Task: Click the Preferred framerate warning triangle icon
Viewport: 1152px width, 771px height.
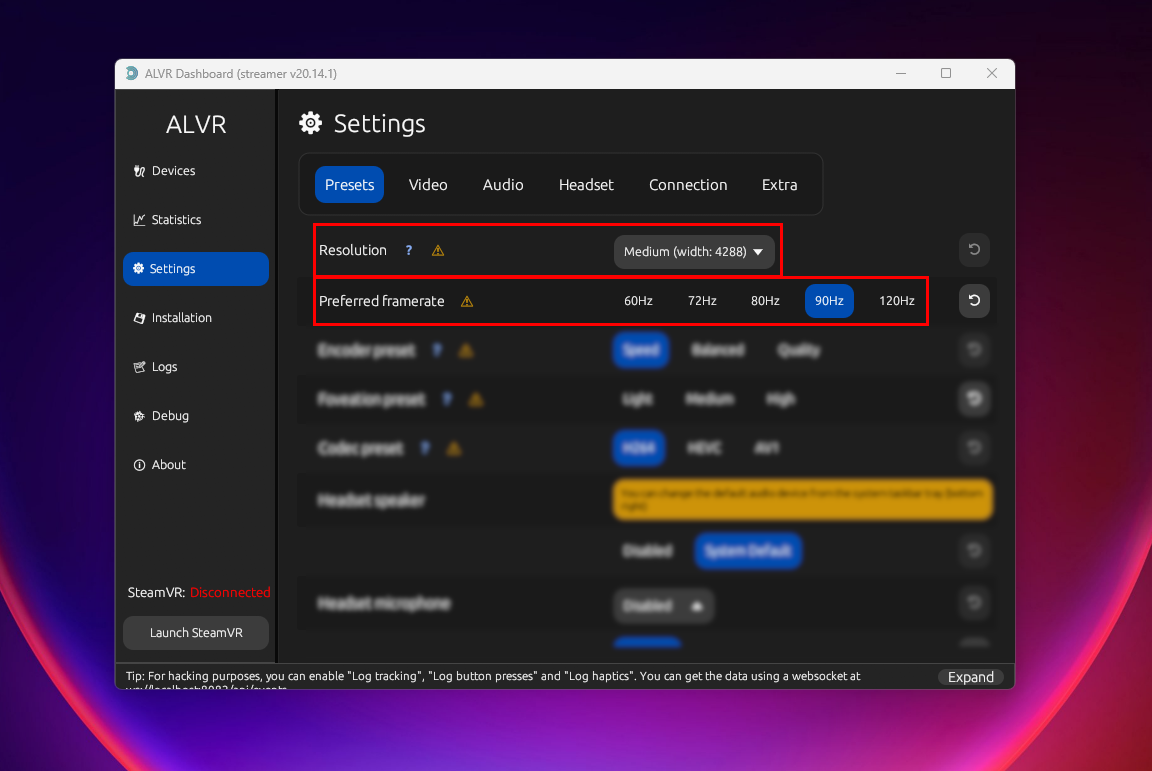Action: (x=467, y=301)
